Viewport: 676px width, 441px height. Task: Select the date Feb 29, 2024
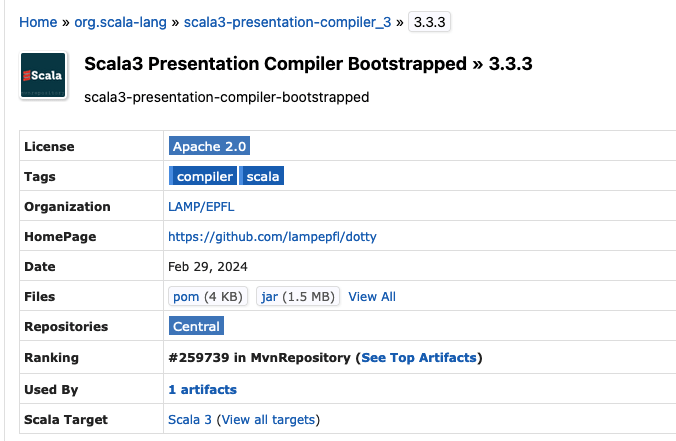click(x=208, y=267)
